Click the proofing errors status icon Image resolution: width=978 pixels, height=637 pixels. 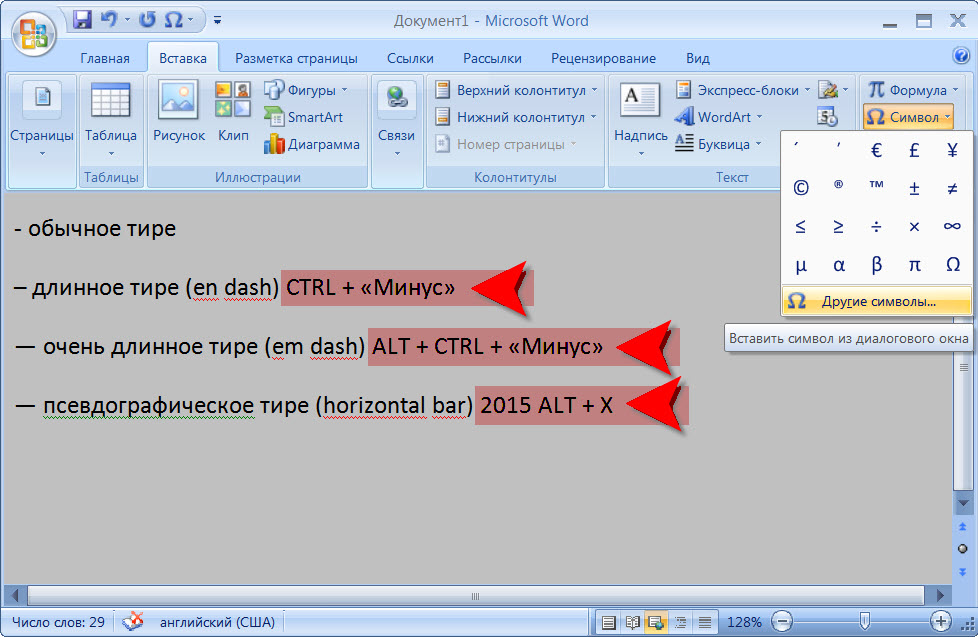tap(132, 621)
